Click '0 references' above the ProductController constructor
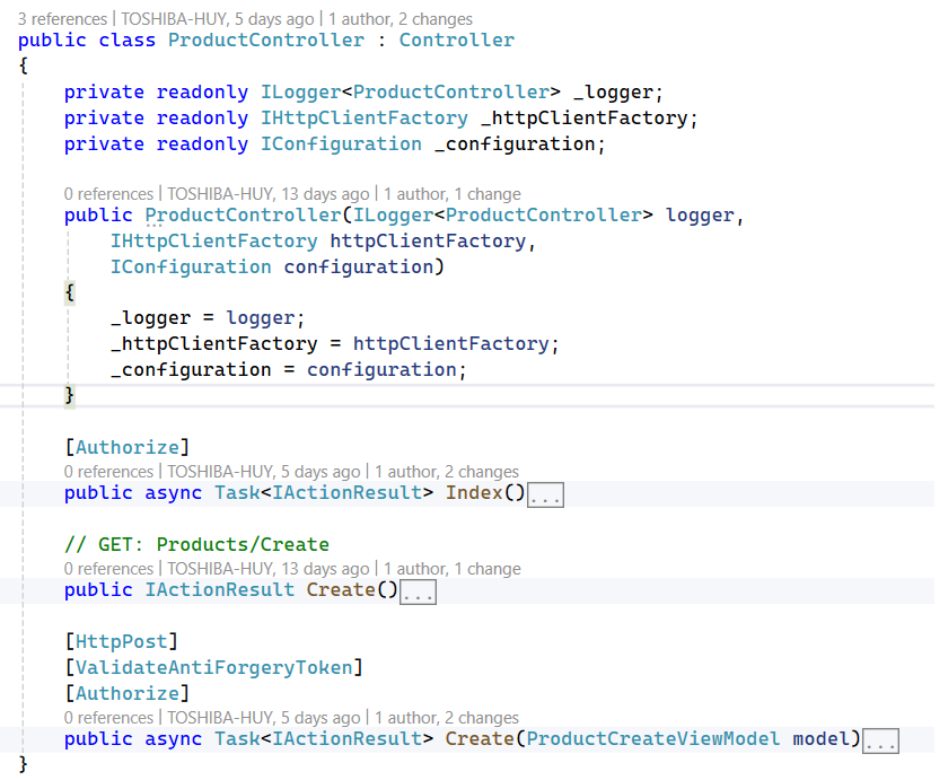Viewport: 936px width, 780px height. click(x=108, y=194)
